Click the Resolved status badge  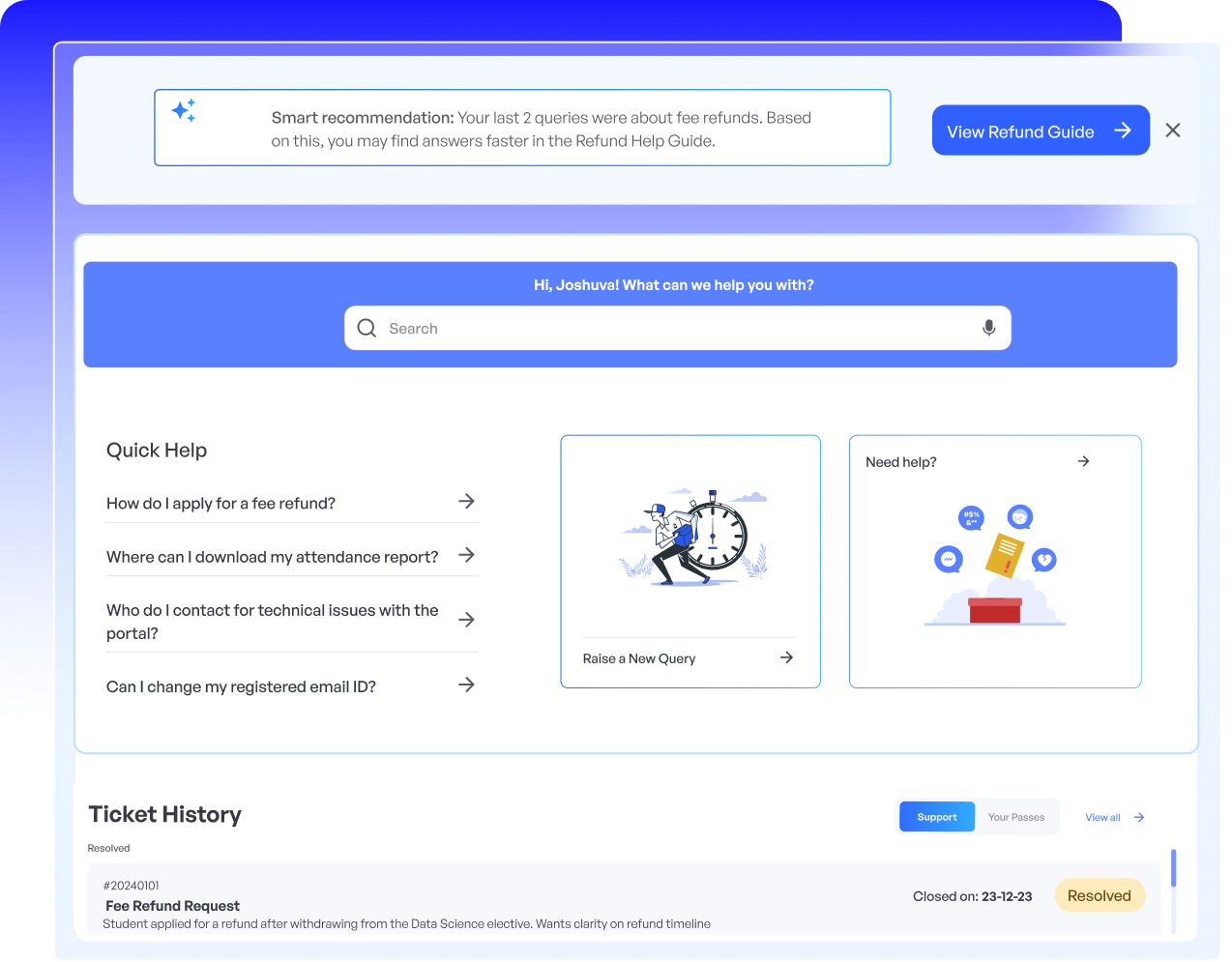click(x=1099, y=895)
